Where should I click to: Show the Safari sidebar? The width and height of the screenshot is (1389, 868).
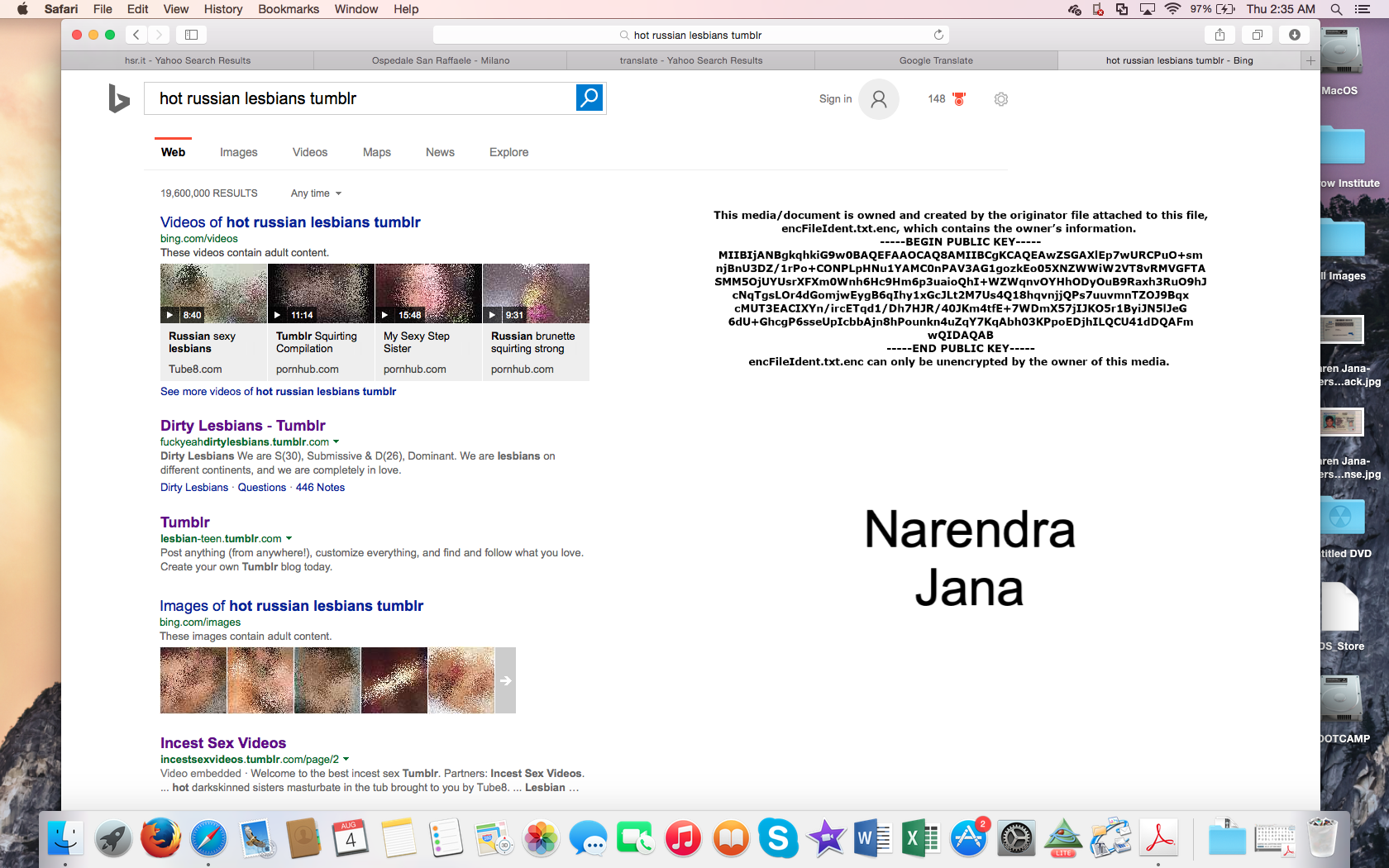(191, 35)
